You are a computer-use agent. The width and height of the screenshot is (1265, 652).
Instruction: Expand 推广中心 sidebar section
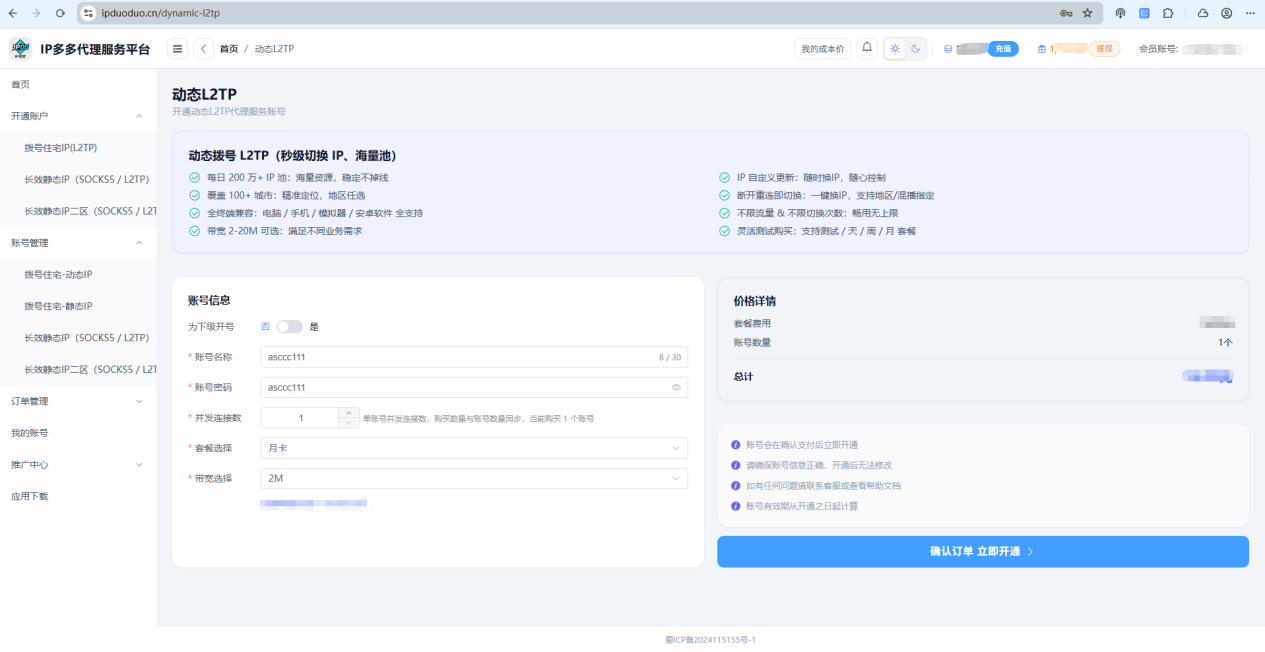[78, 465]
